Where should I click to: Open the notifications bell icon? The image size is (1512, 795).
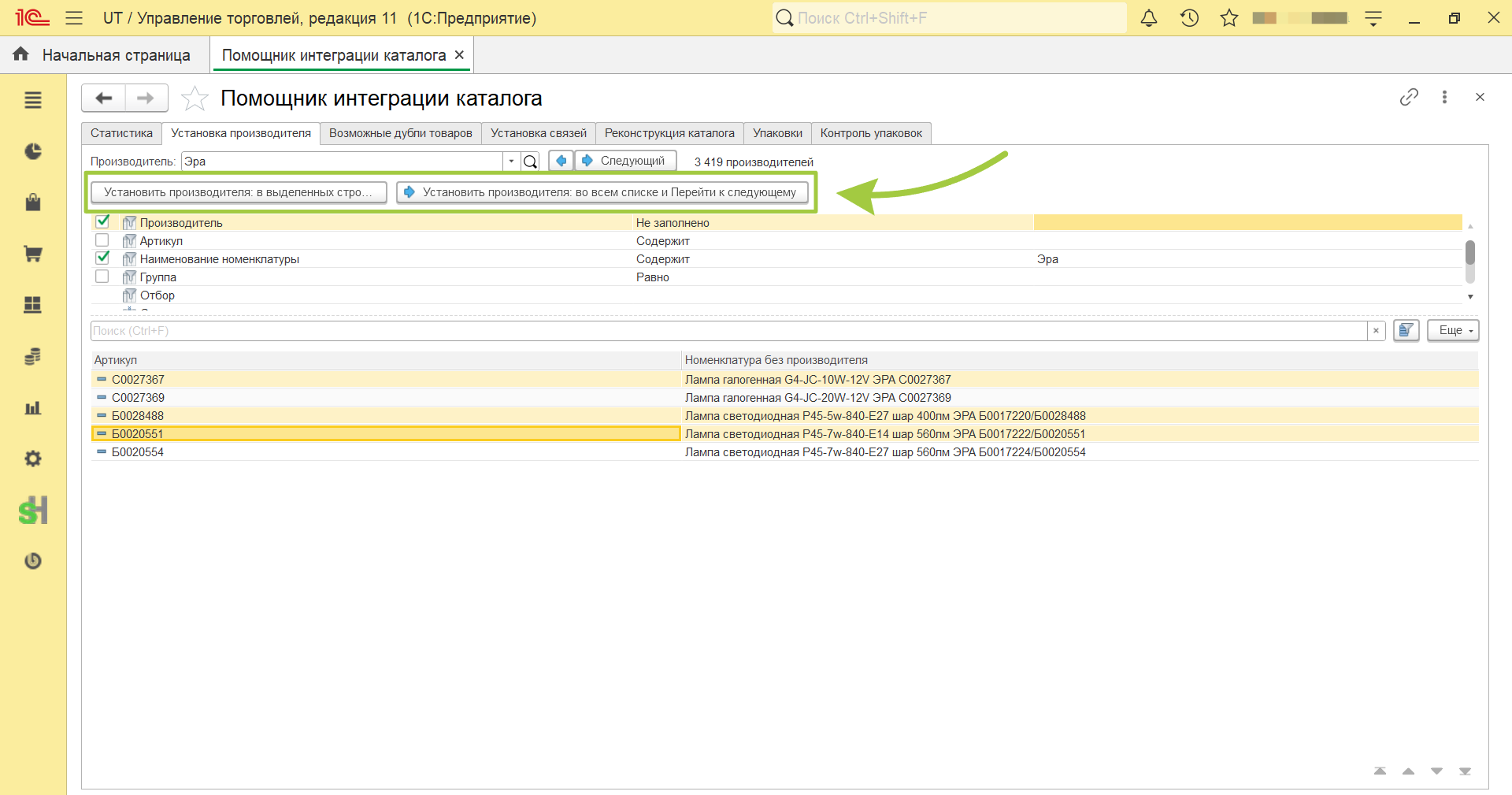click(x=1149, y=18)
